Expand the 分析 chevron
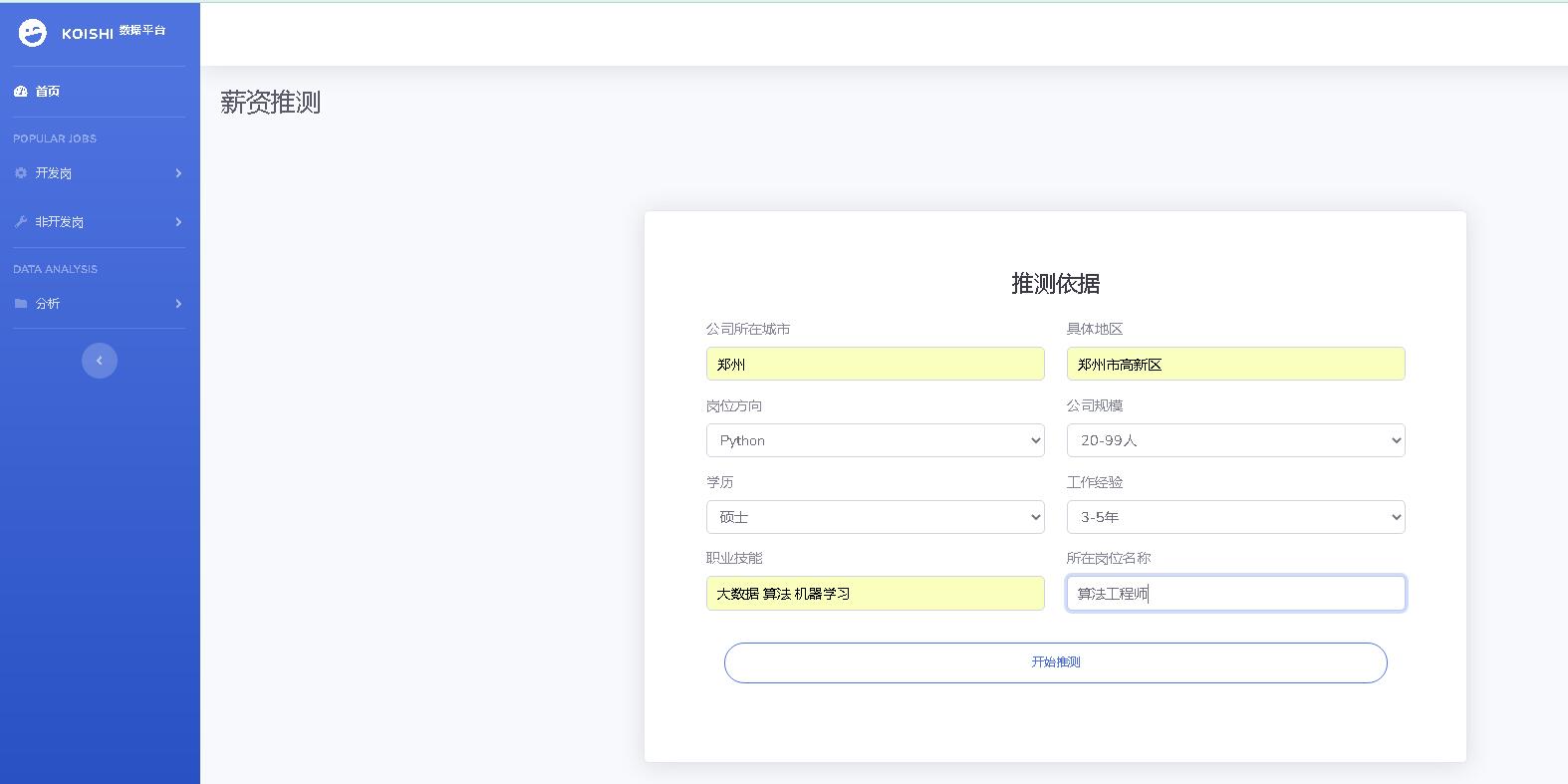The width and height of the screenshot is (1568, 784). pos(178,304)
